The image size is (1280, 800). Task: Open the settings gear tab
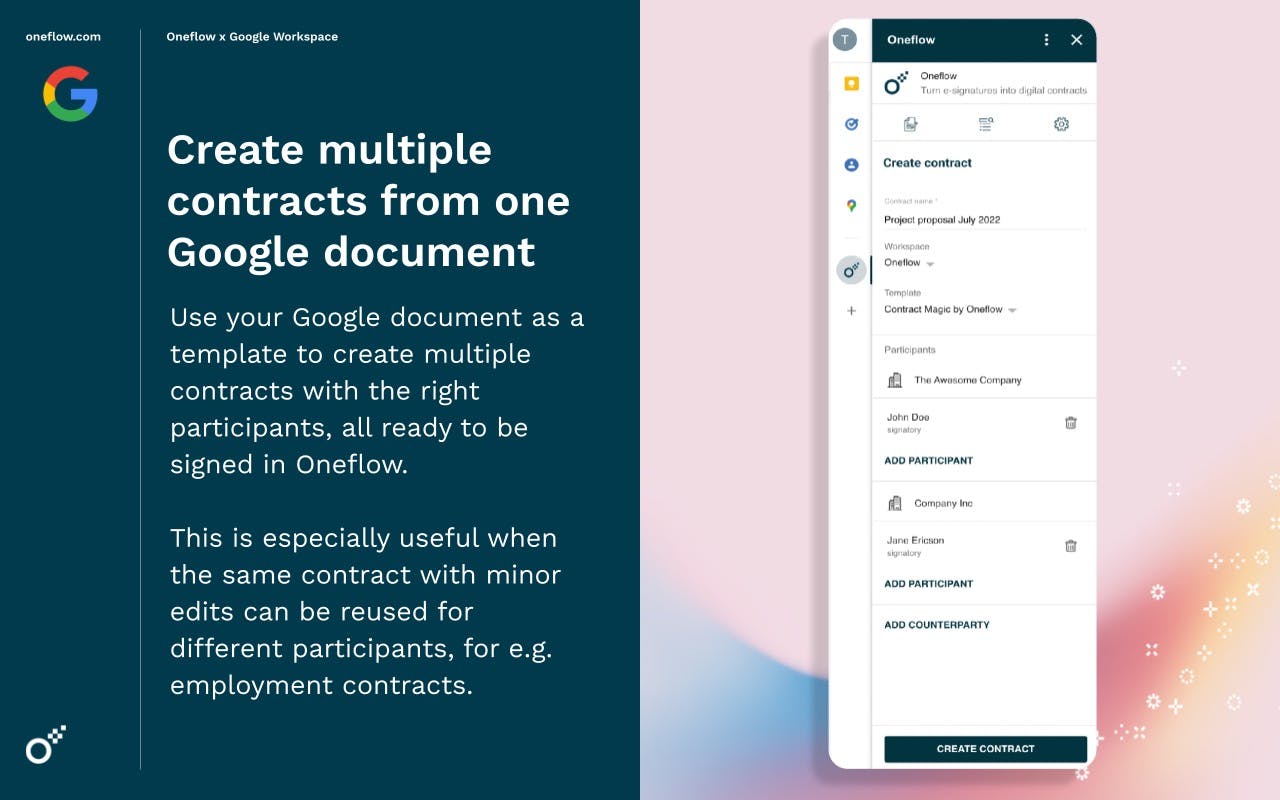pos(1061,124)
